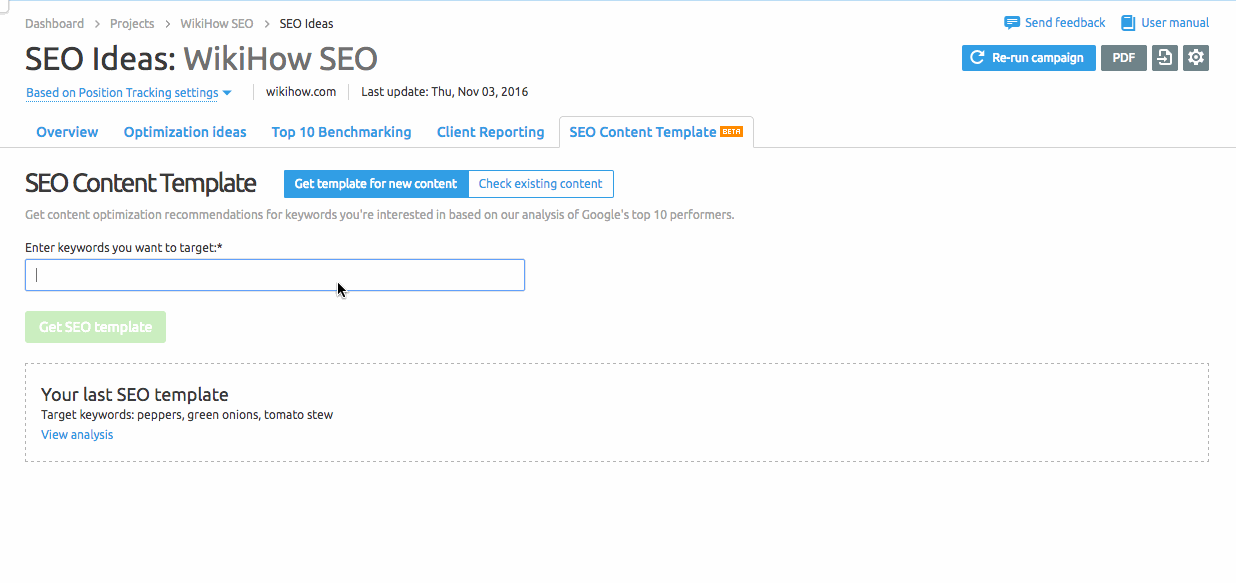
Task: Switch to Check existing content
Action: click(x=541, y=184)
